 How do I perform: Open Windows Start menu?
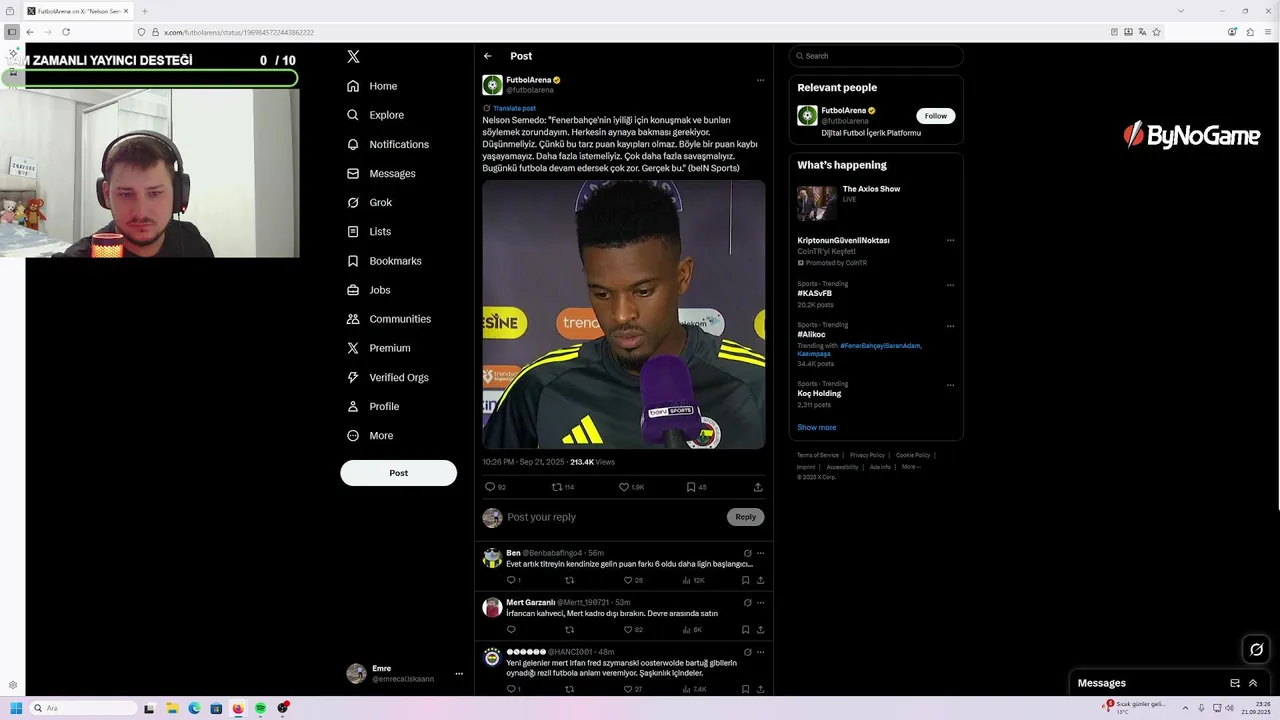pyautogui.click(x=16, y=708)
